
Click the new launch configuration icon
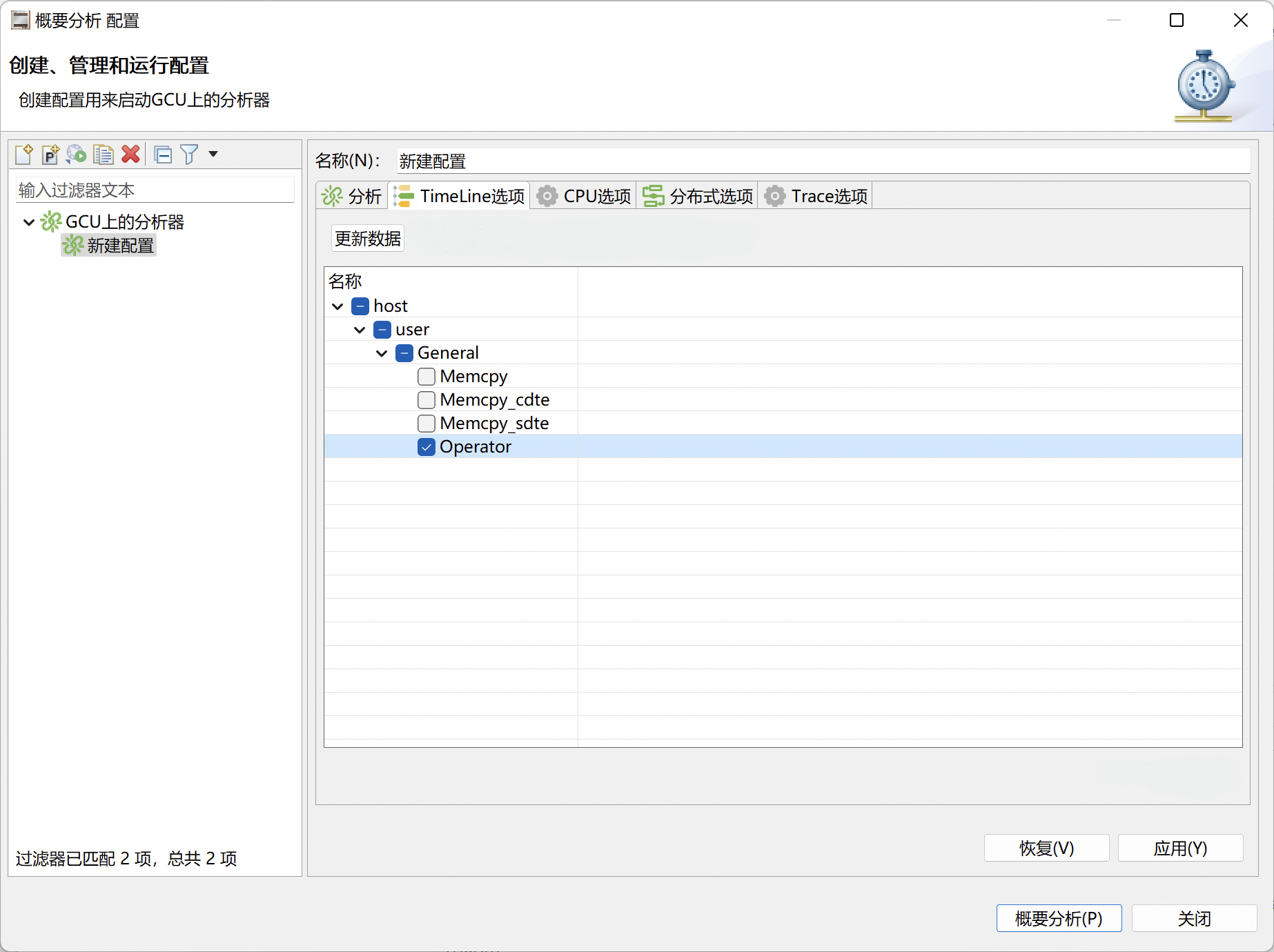(23, 154)
